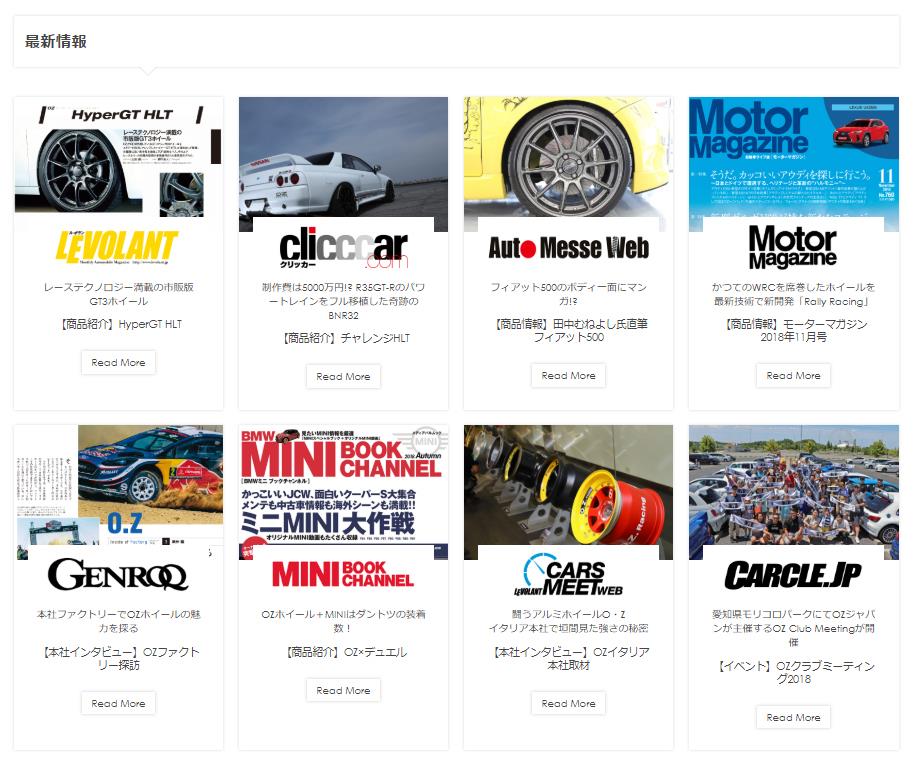Open the white Nissan GT-R photo
Image resolution: width=913 pixels, height=759 pixels.
[344, 157]
